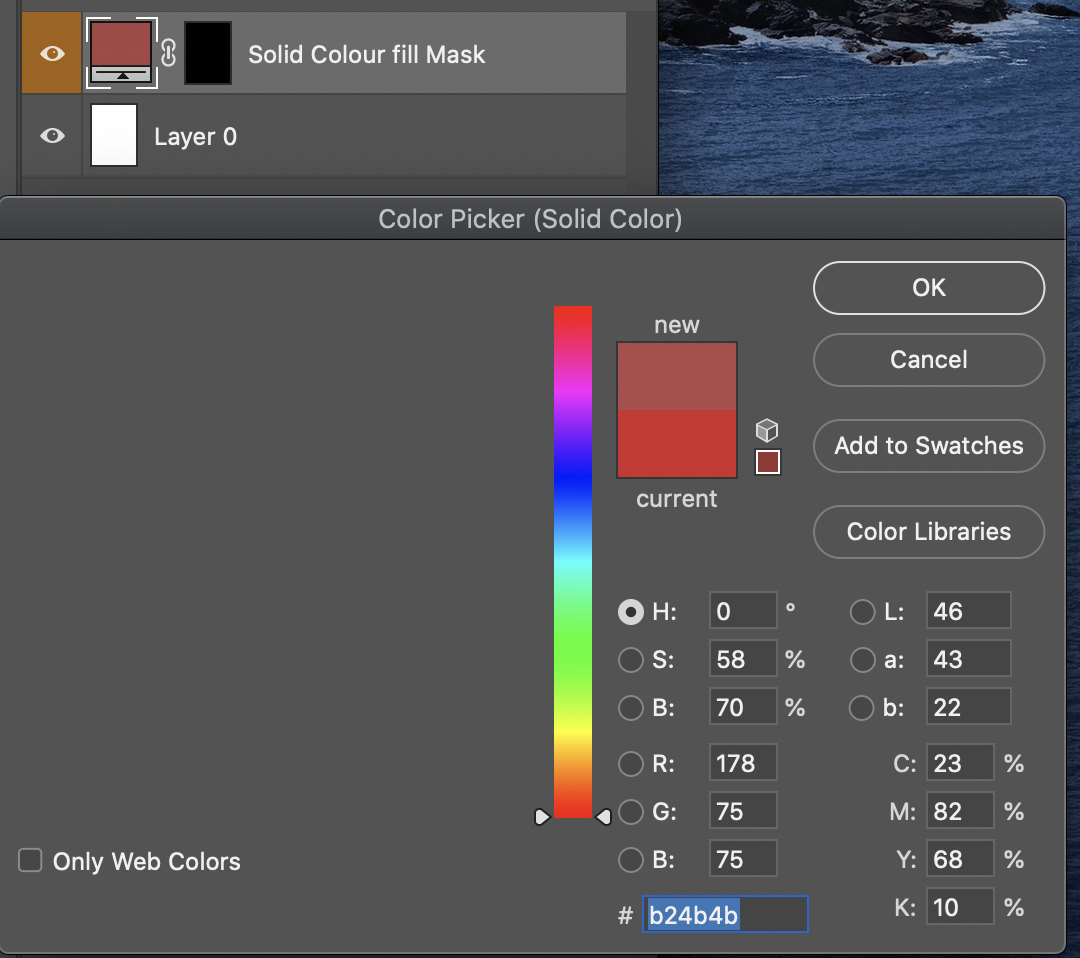Image resolution: width=1080 pixels, height=958 pixels.
Task: Click the link icon between fill and mask
Action: 168,52
